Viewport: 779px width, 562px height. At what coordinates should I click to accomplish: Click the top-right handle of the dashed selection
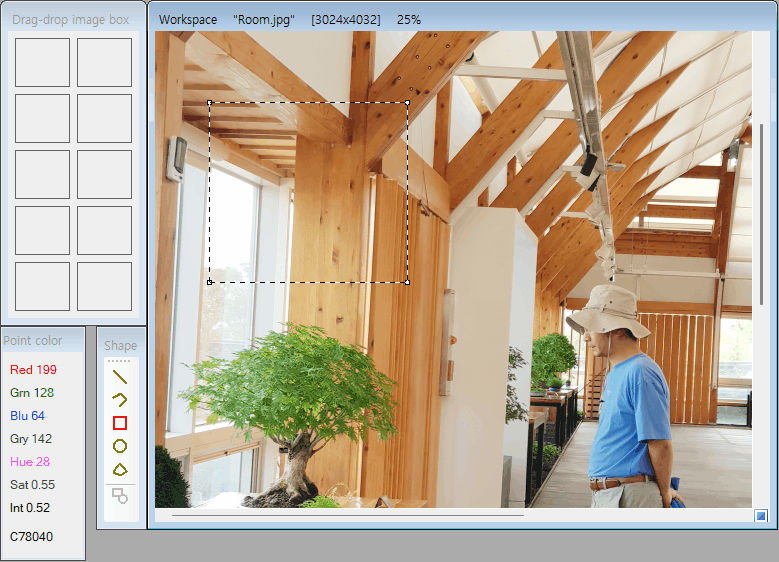[407, 103]
